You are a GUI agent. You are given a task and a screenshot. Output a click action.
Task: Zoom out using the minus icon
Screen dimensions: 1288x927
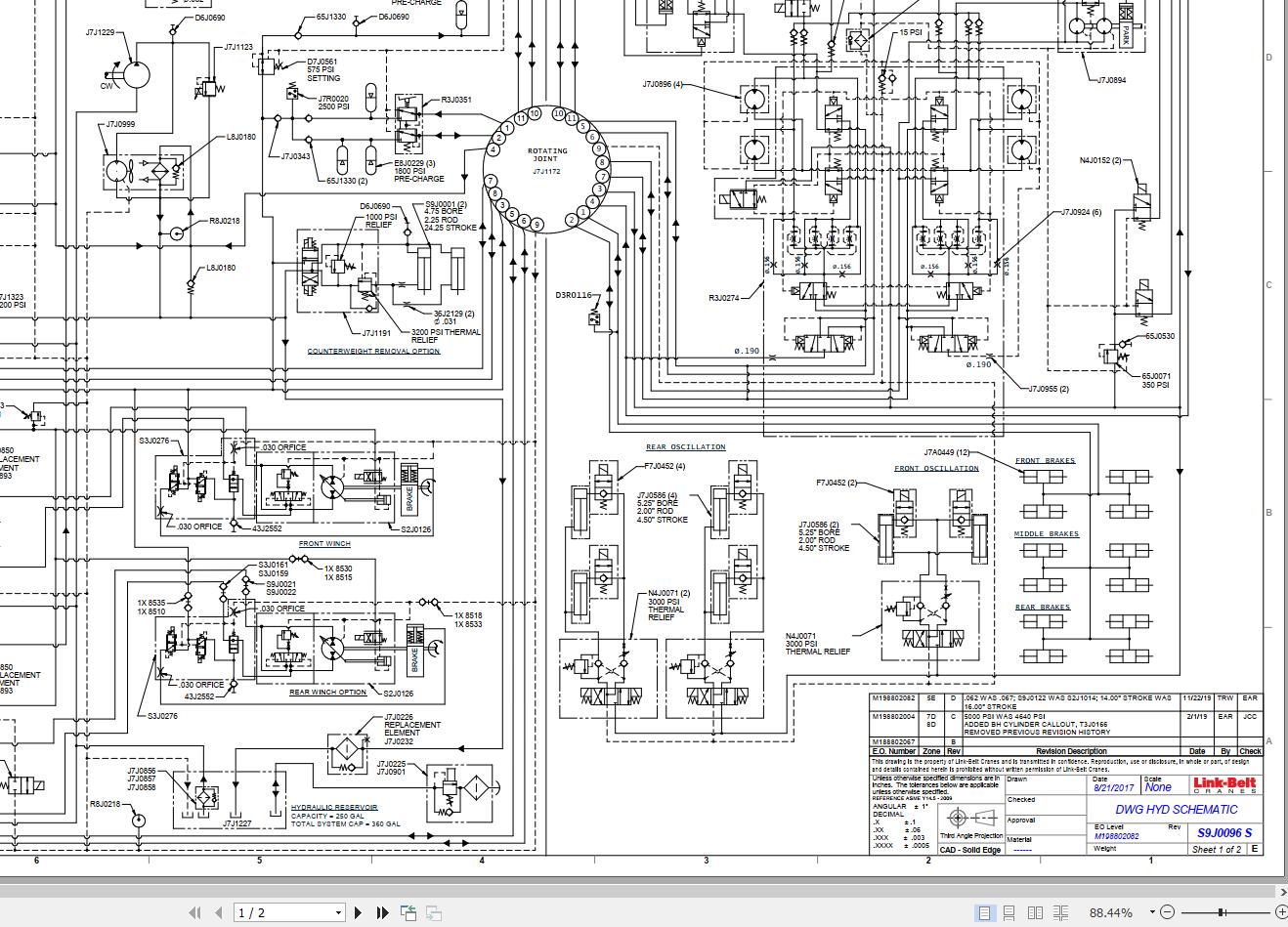pos(1168,911)
